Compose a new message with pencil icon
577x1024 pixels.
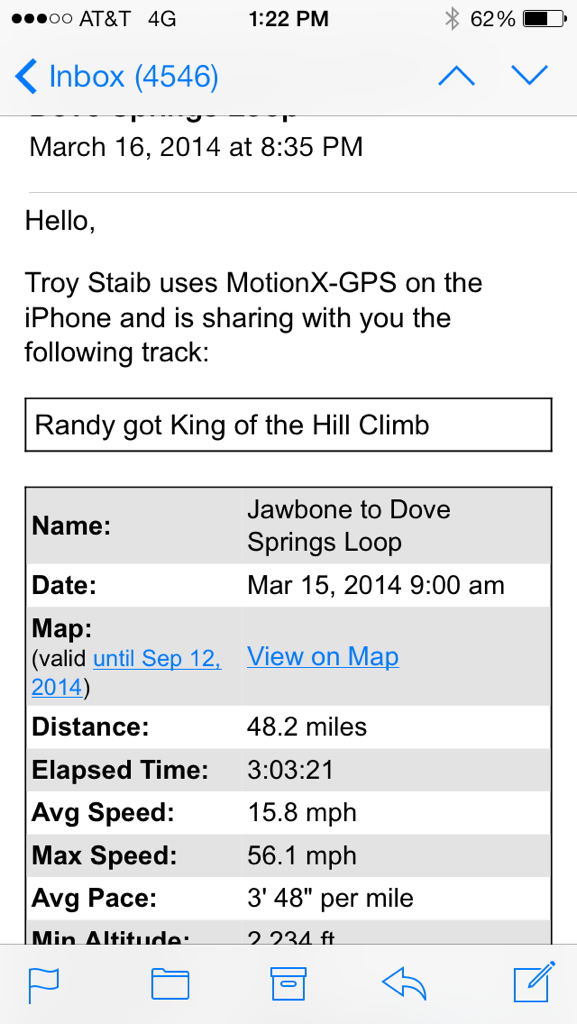click(x=534, y=982)
